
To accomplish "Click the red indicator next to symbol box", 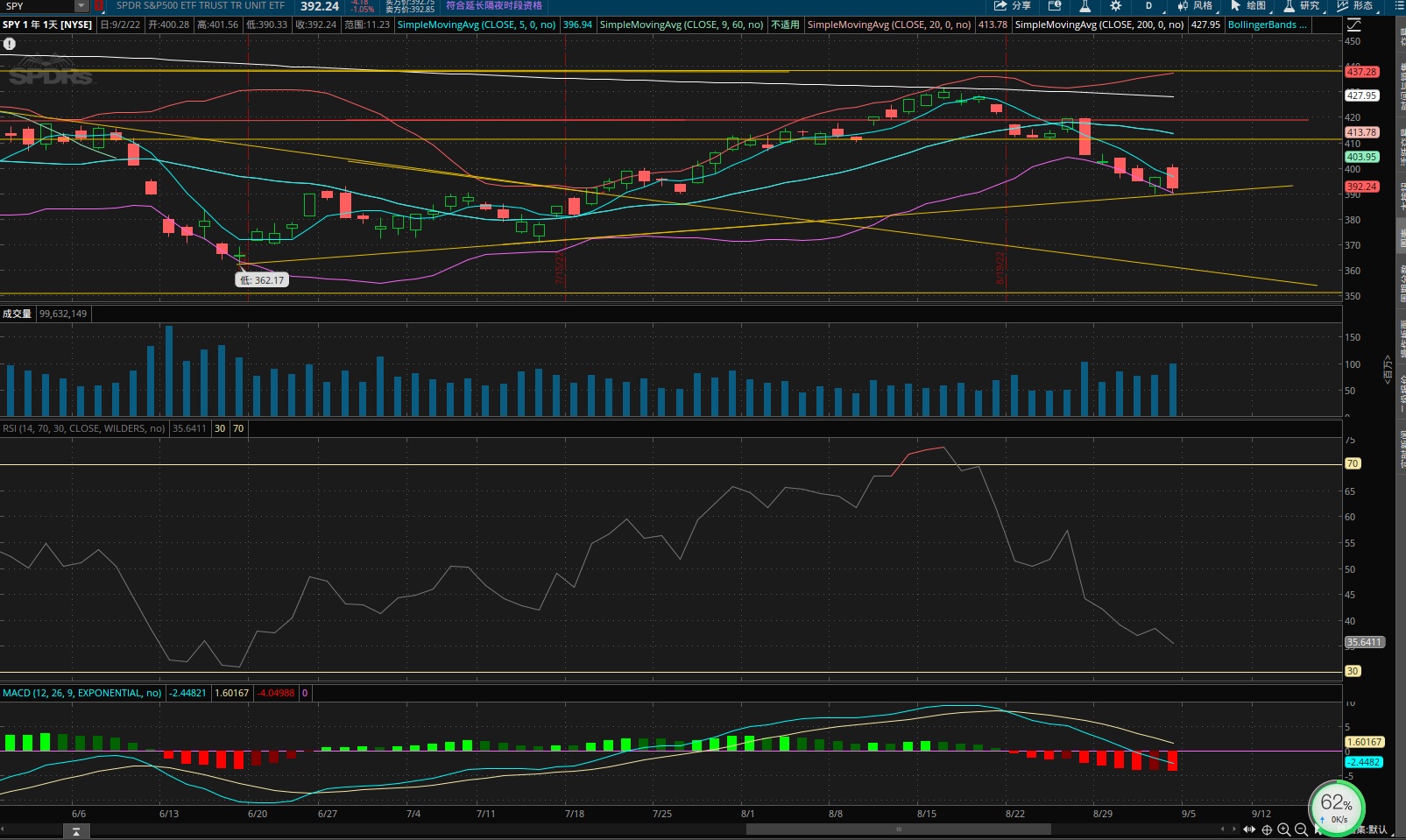I will pyautogui.click(x=98, y=6).
